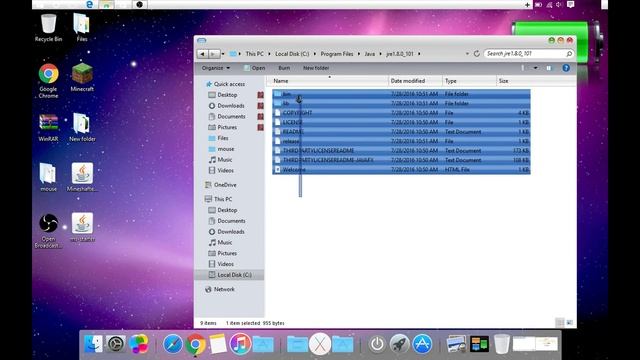The height and width of the screenshot is (360, 640).
Task: Click Open in the Explorer toolbar
Action: [x=254, y=68]
